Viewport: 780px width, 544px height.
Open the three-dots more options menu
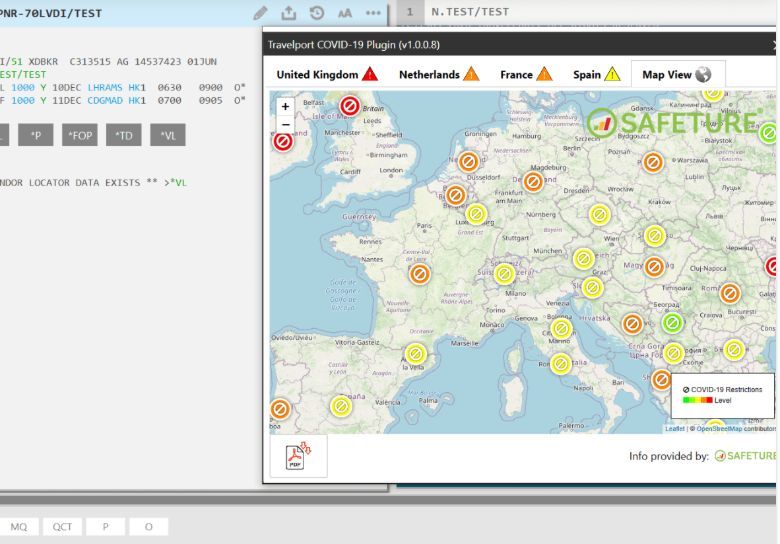(x=373, y=13)
